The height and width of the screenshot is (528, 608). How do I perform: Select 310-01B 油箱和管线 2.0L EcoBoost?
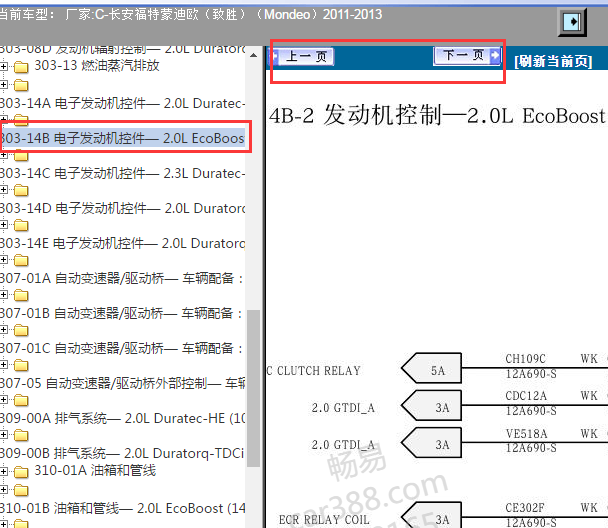[123, 508]
